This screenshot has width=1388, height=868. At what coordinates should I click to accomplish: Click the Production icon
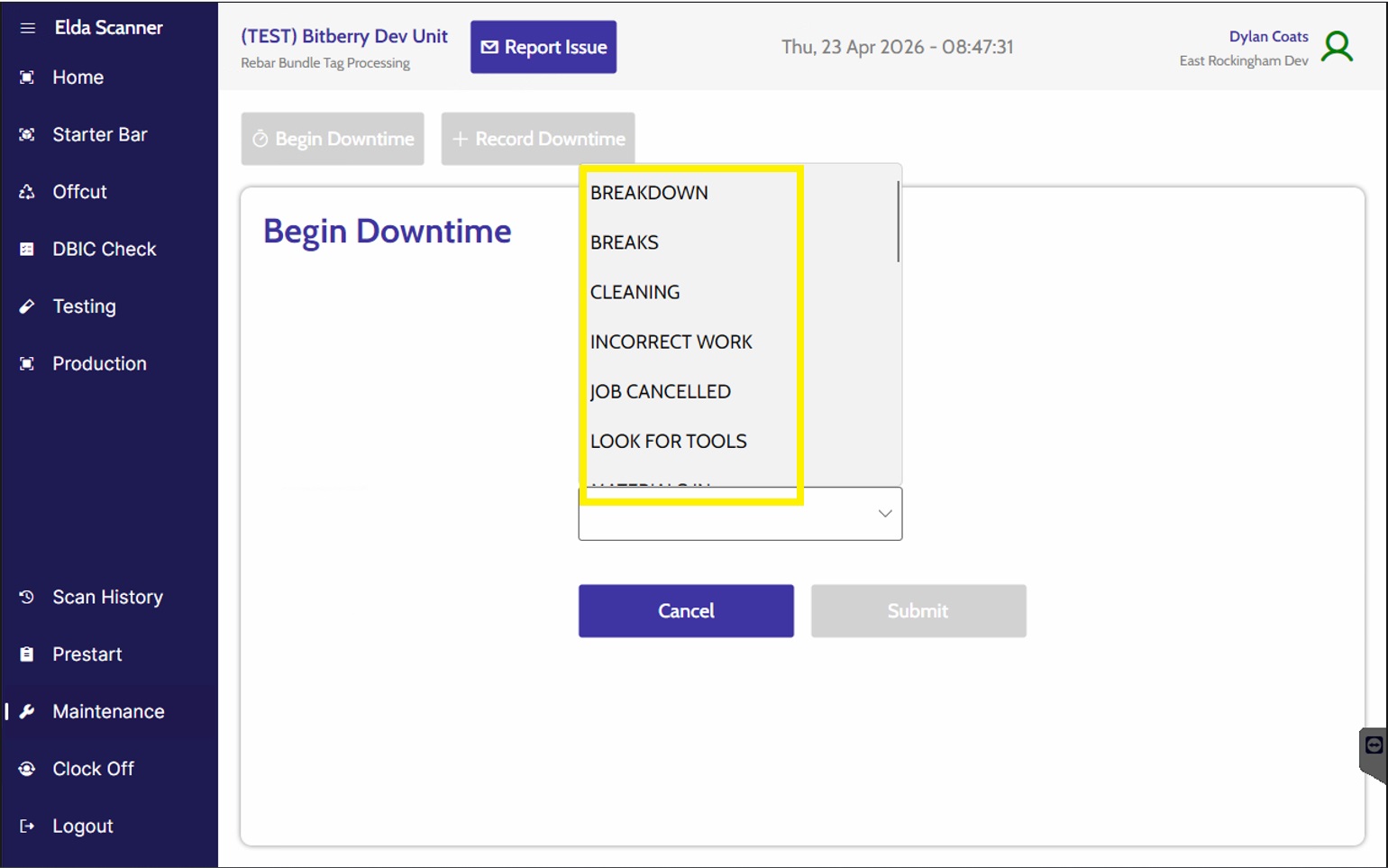(x=27, y=363)
